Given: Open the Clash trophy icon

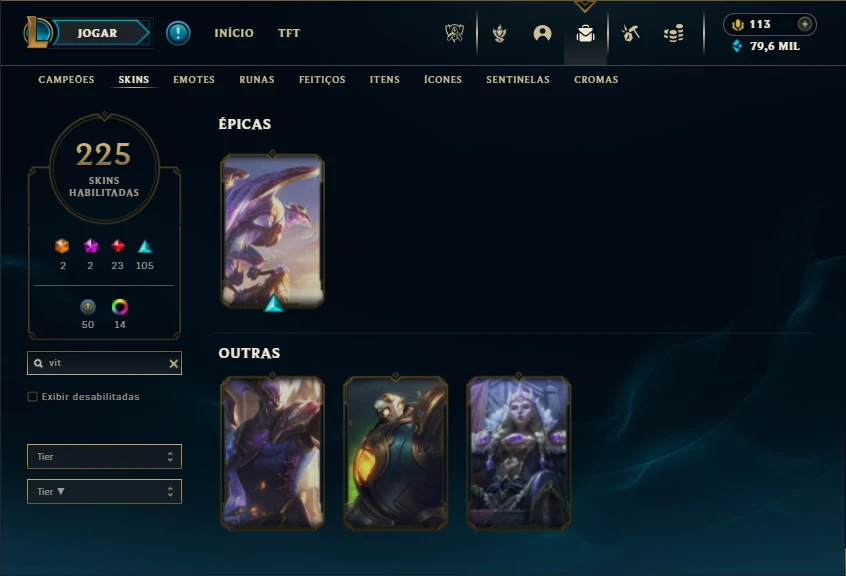Looking at the screenshot, I should 454,33.
